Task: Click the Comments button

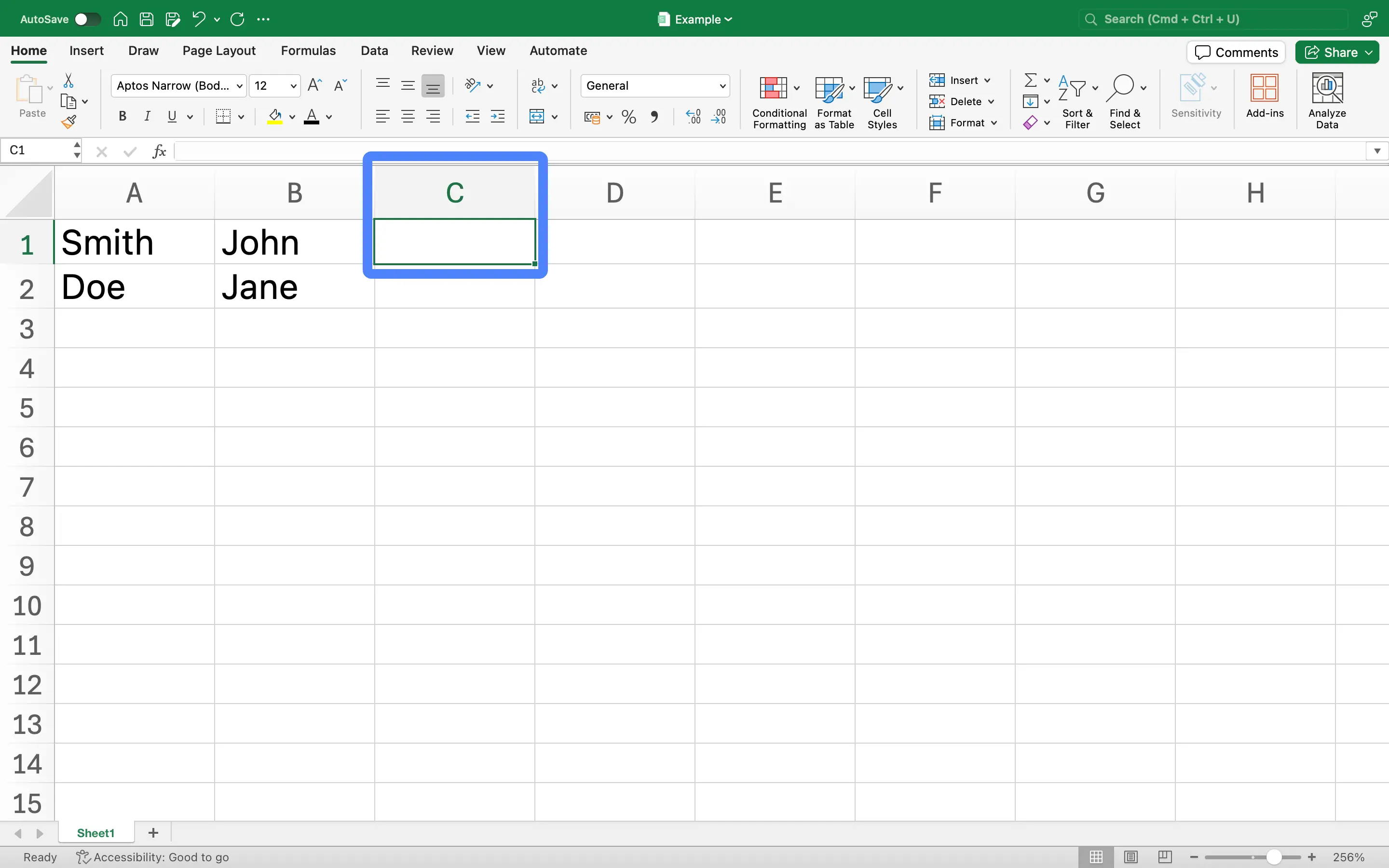Action: click(x=1236, y=52)
